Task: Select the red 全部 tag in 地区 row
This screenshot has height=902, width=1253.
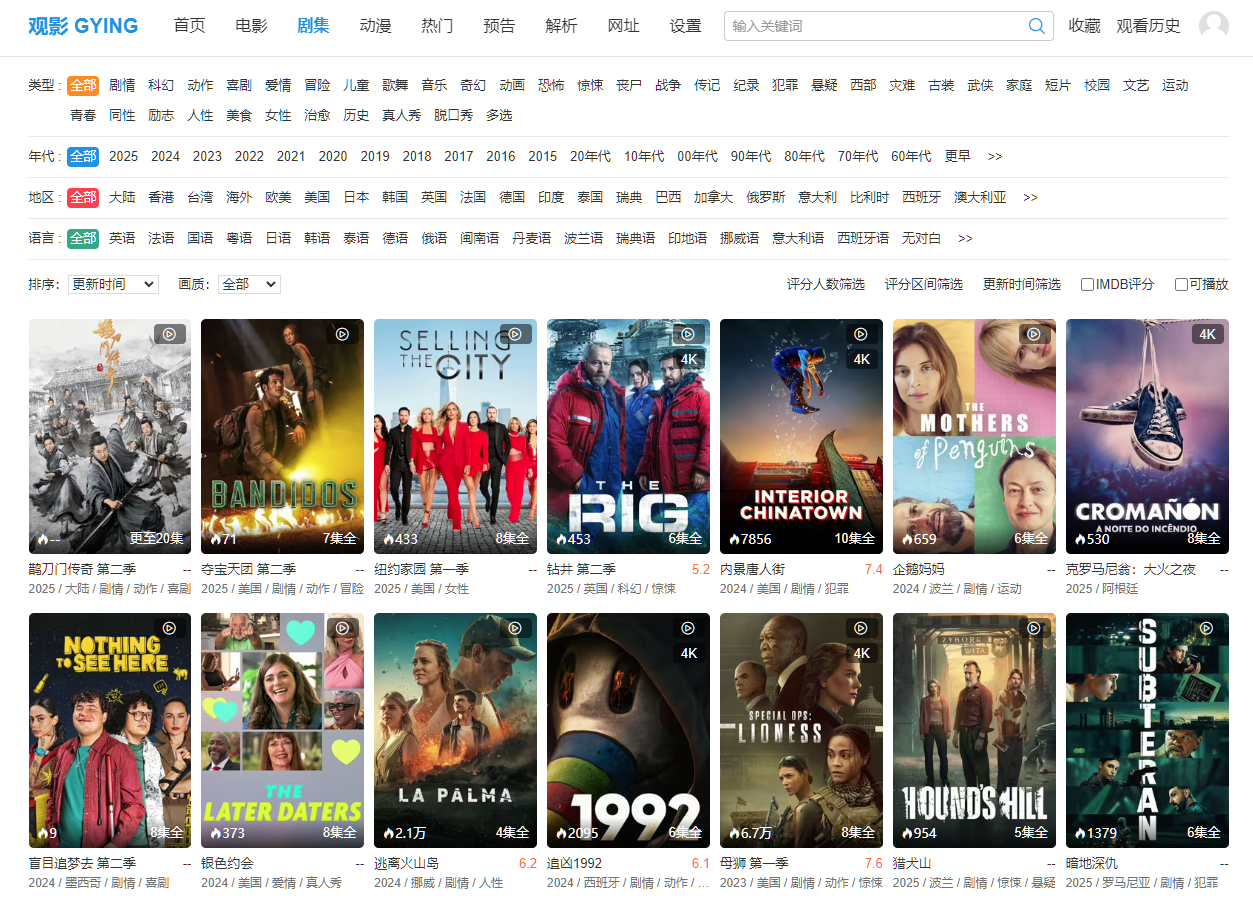Action: [x=83, y=197]
